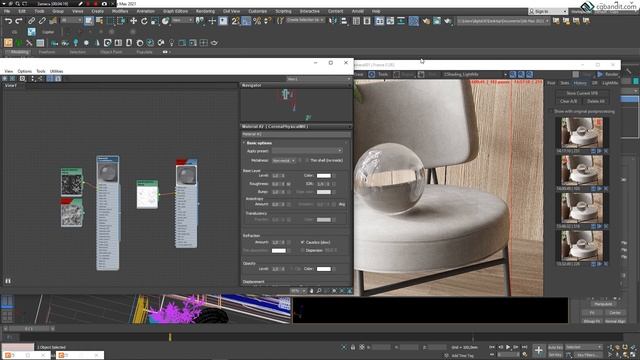Click the Undo arrow in the main toolbar
The height and width of the screenshot is (360, 640).
click(8, 20)
